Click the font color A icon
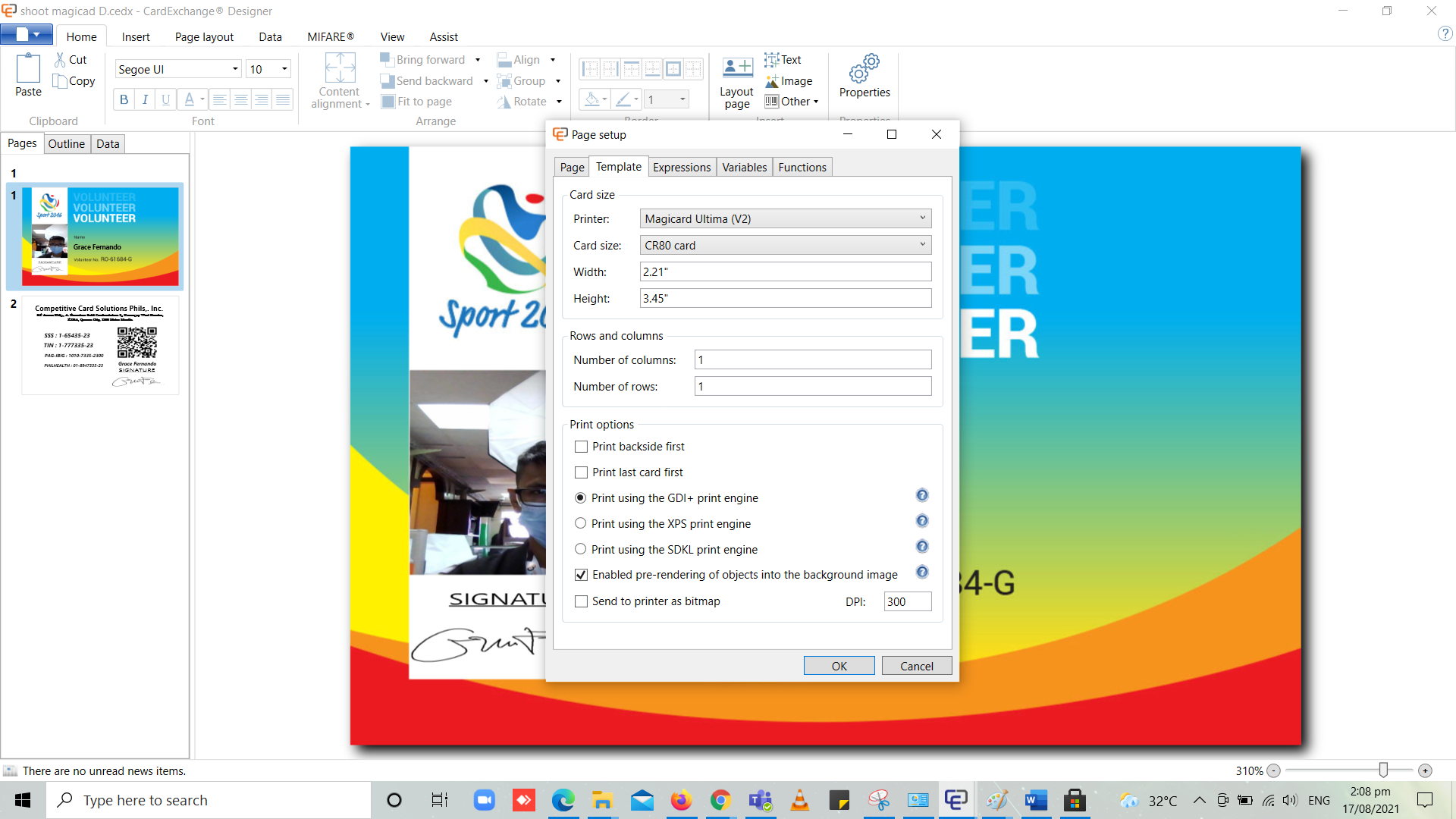The height and width of the screenshot is (819, 1456). coord(190,99)
